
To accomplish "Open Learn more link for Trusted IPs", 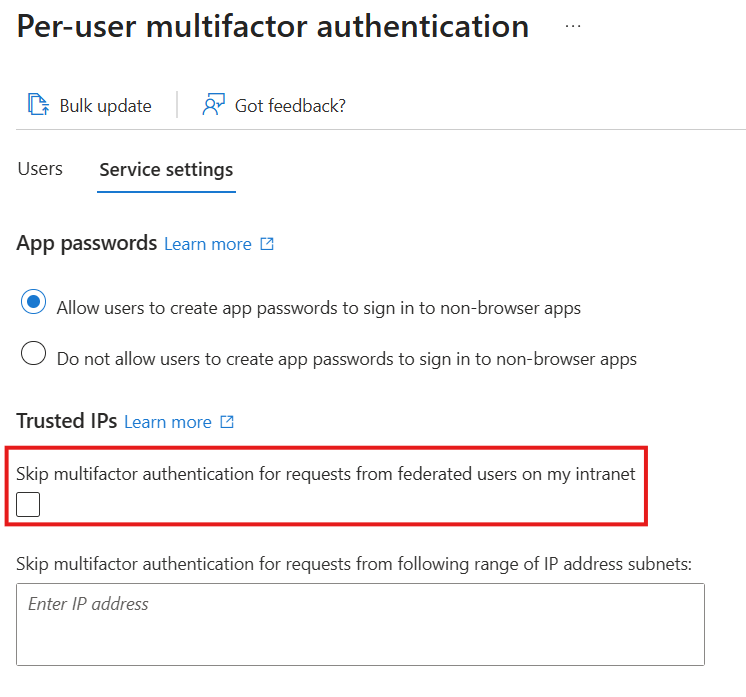I will point(168,422).
